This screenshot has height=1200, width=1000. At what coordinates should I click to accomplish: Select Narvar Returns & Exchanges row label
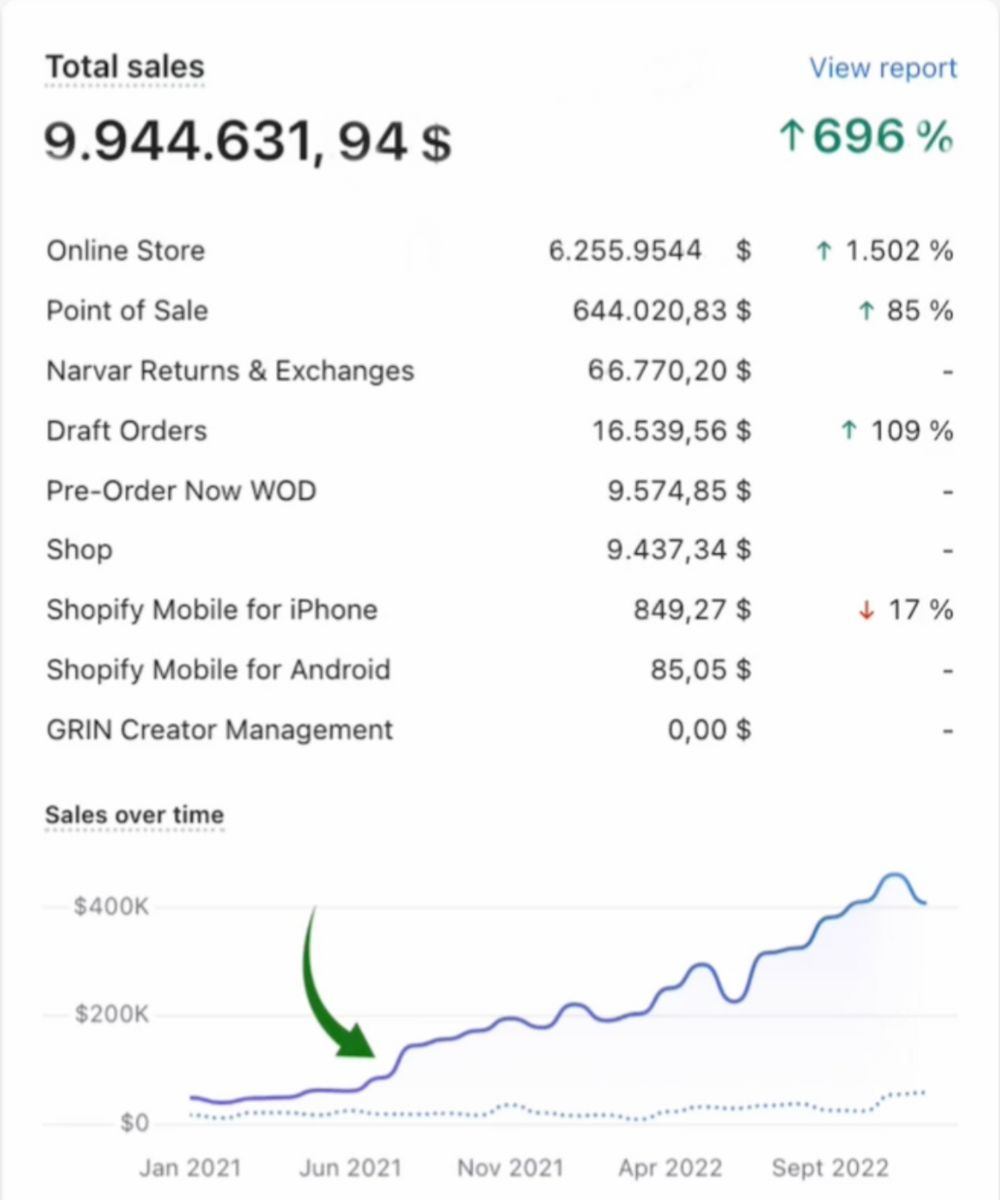point(230,371)
